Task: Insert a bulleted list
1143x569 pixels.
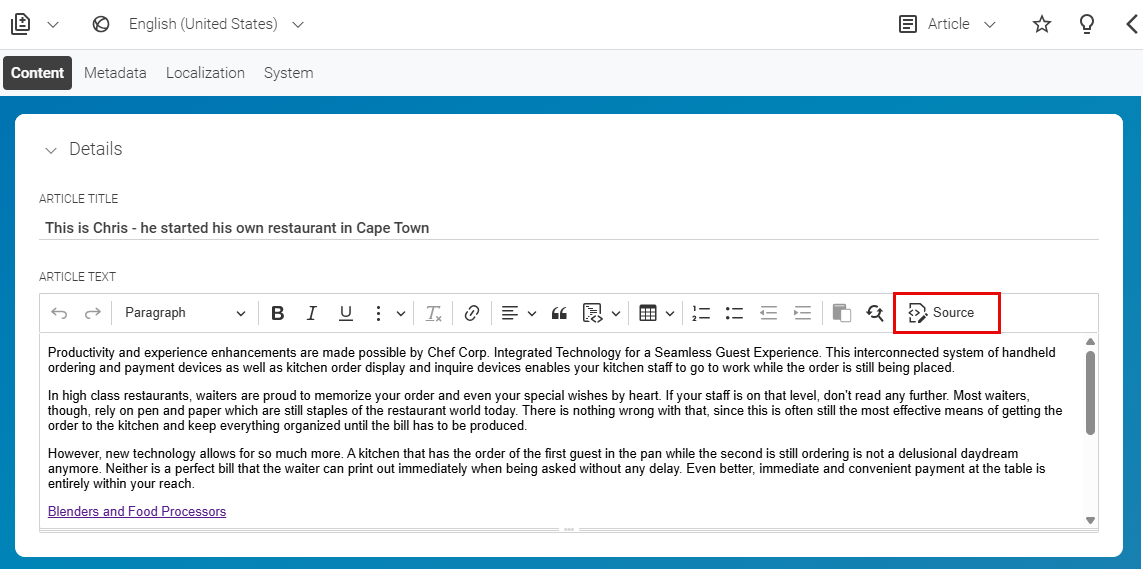Action: [x=734, y=313]
